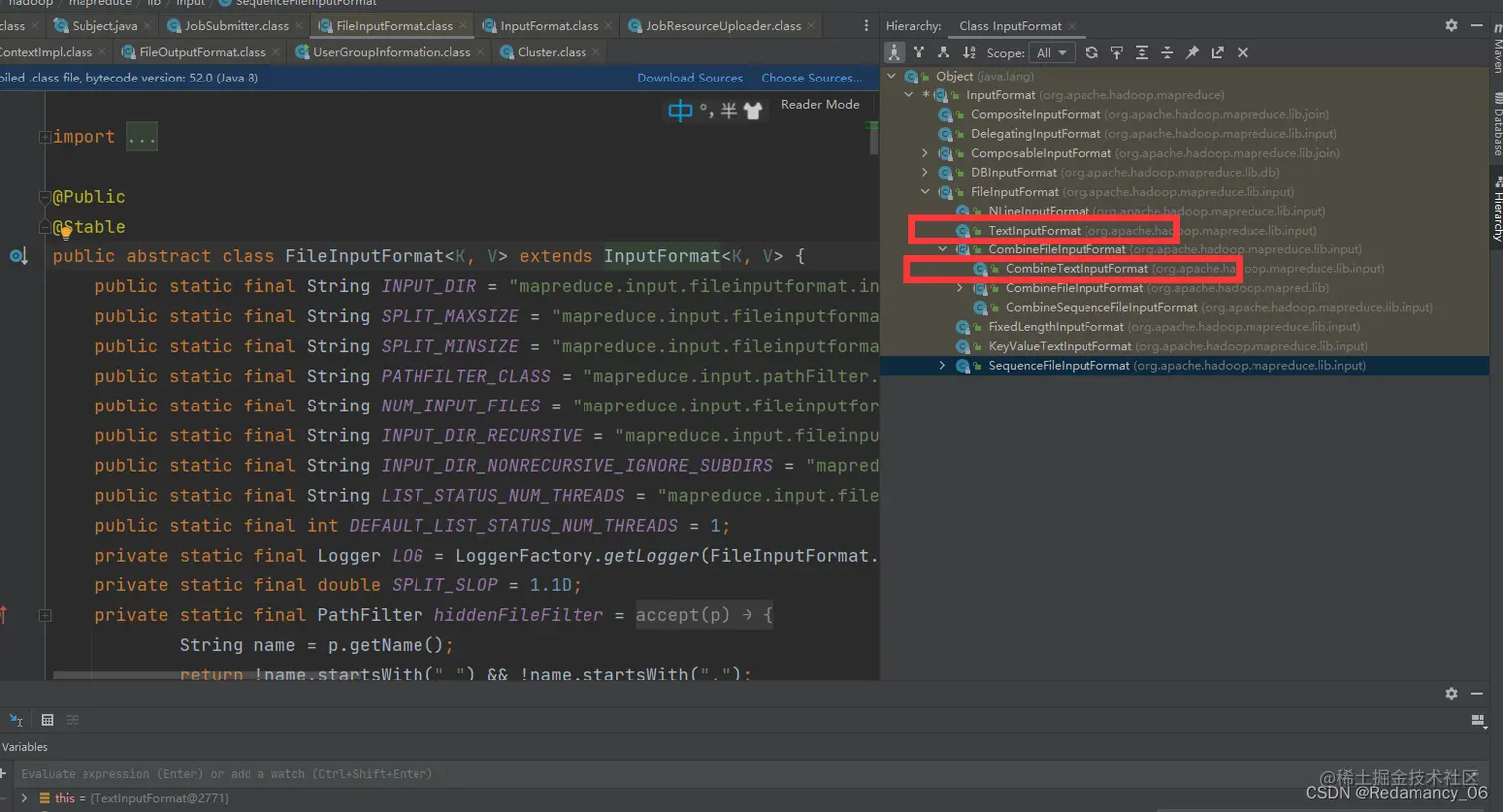Switch to Supertypes Hierarchy icon
The height and width of the screenshot is (812, 1503).
pos(918,52)
